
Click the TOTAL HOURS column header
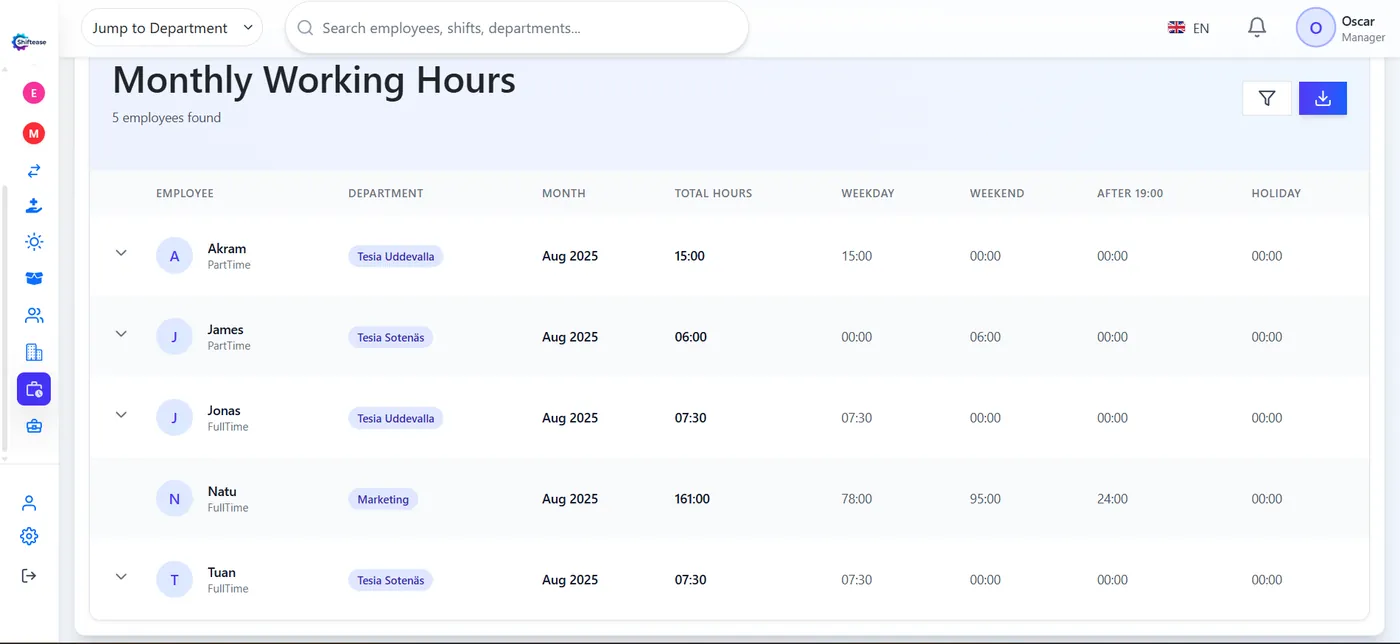(x=713, y=193)
